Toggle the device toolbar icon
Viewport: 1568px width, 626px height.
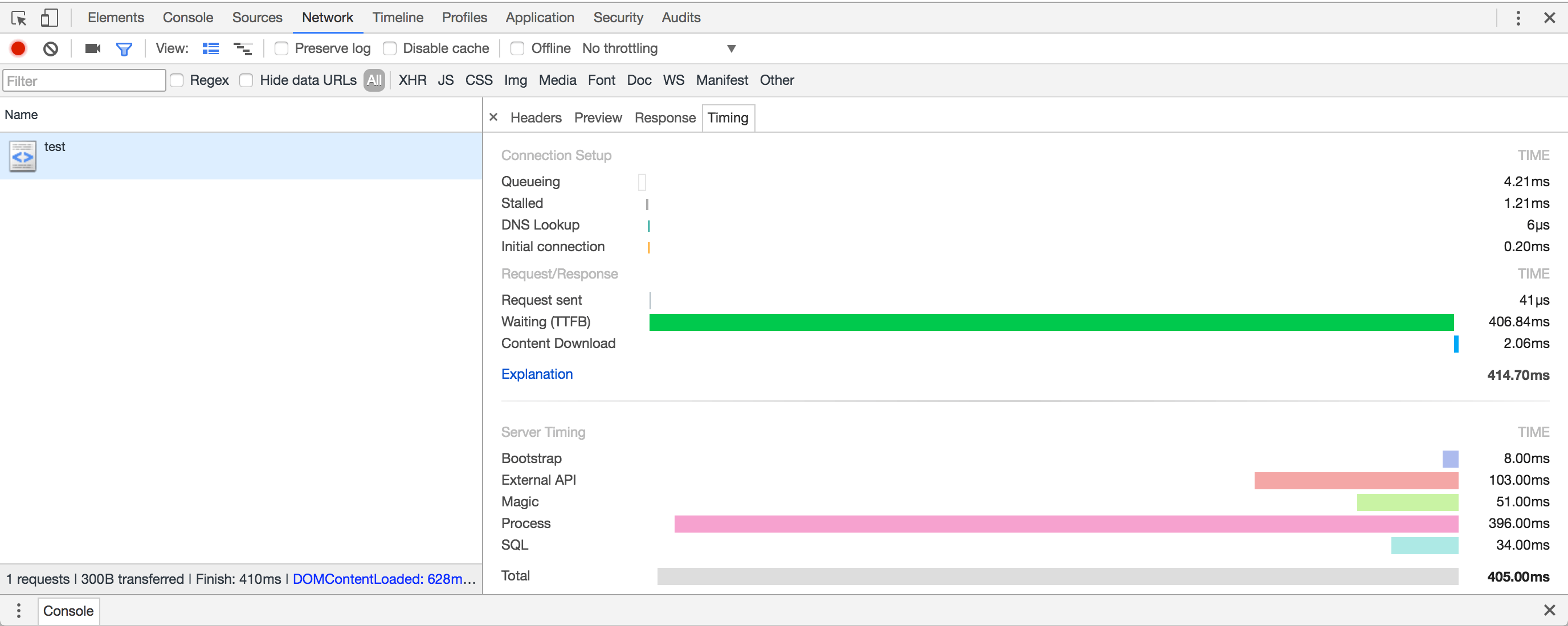[50, 18]
